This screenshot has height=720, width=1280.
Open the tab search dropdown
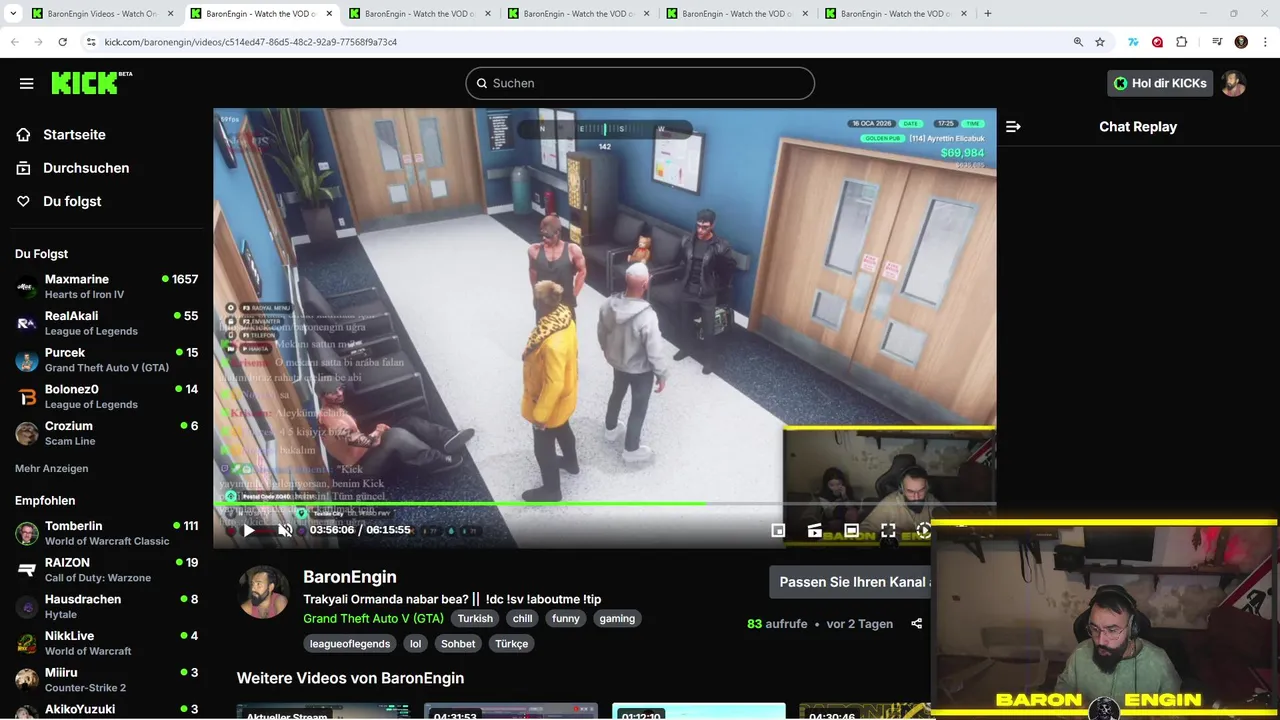pyautogui.click(x=13, y=14)
